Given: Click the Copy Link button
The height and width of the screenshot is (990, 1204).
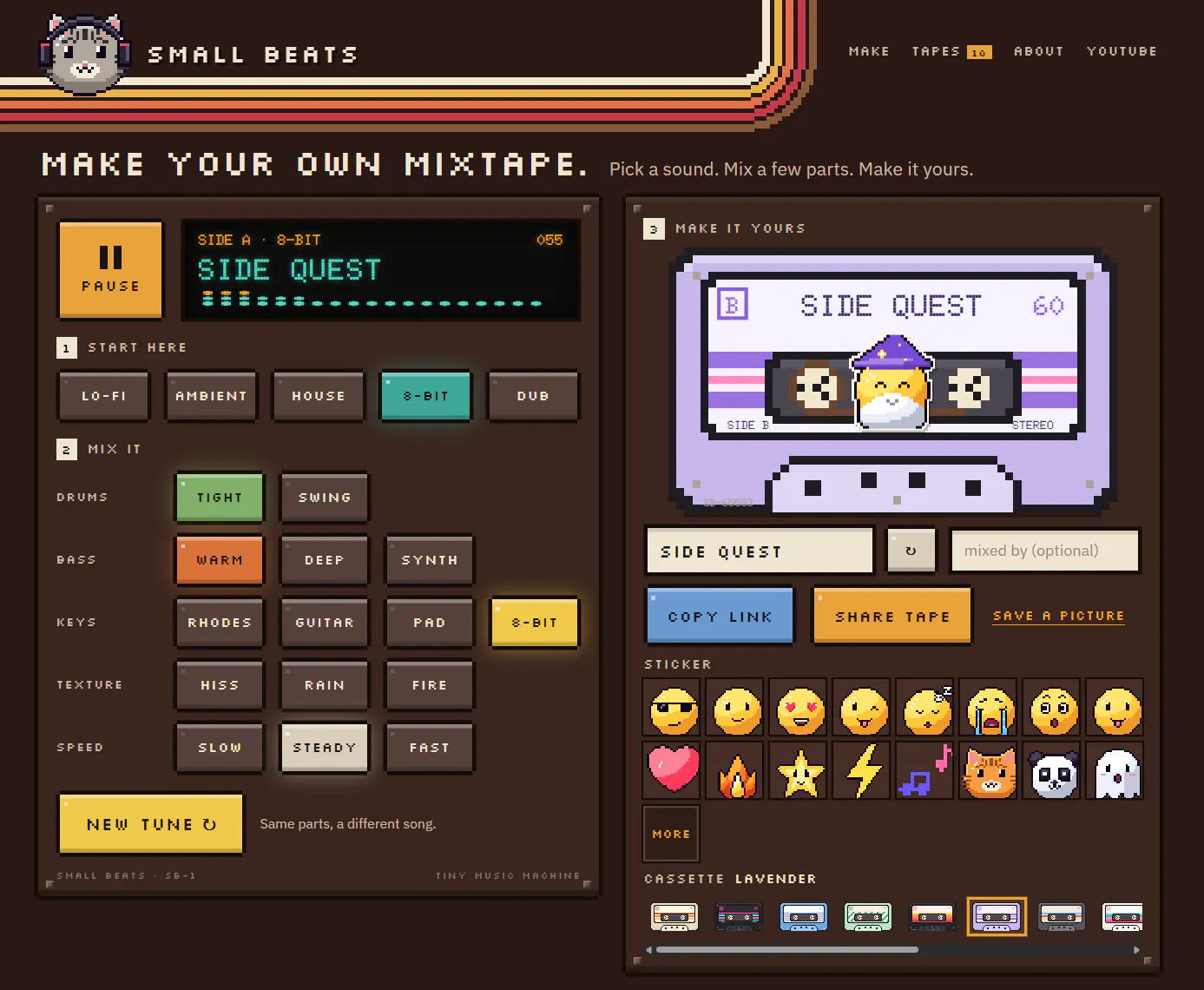Looking at the screenshot, I should click(720, 617).
